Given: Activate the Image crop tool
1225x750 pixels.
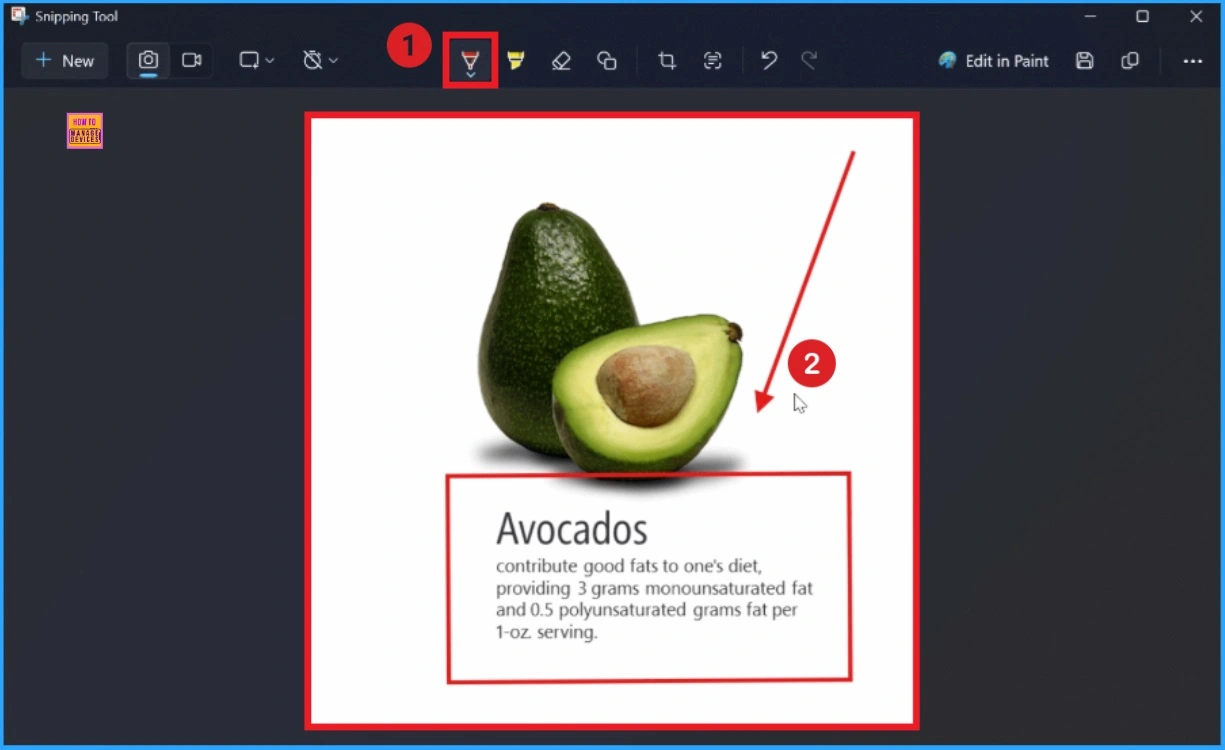Looking at the screenshot, I should click(x=667, y=61).
